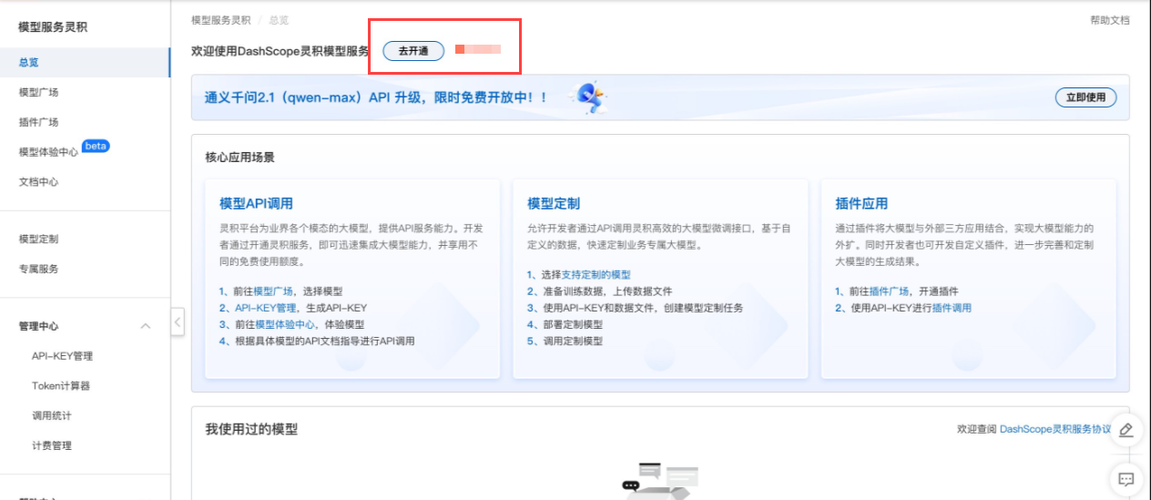Click 模型服务灵积 breadcrumb link
Screen dimensions: 1151x500
[220, 21]
